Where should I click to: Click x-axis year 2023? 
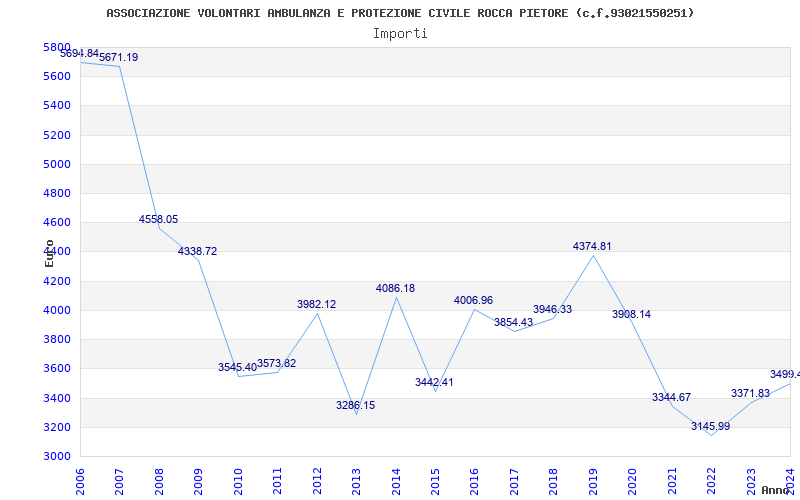[751, 482]
